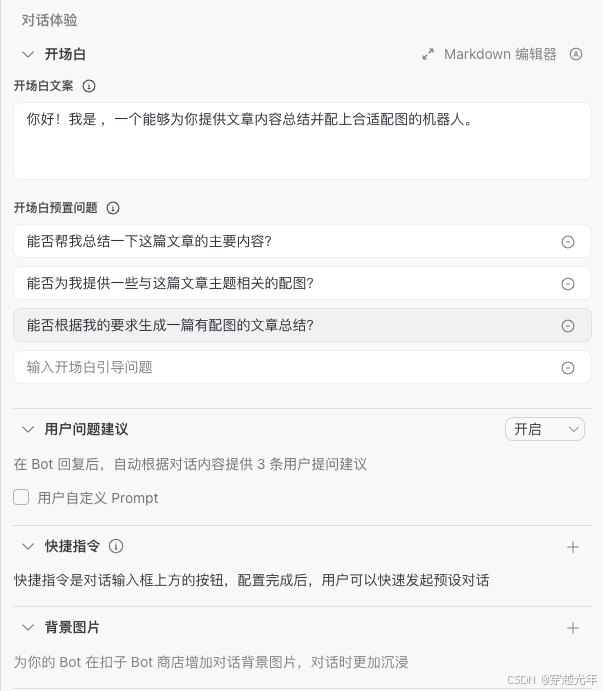Screen dimensions: 603x691
Task: Collapse the 快捷指令 section
Action: click(x=28, y=546)
